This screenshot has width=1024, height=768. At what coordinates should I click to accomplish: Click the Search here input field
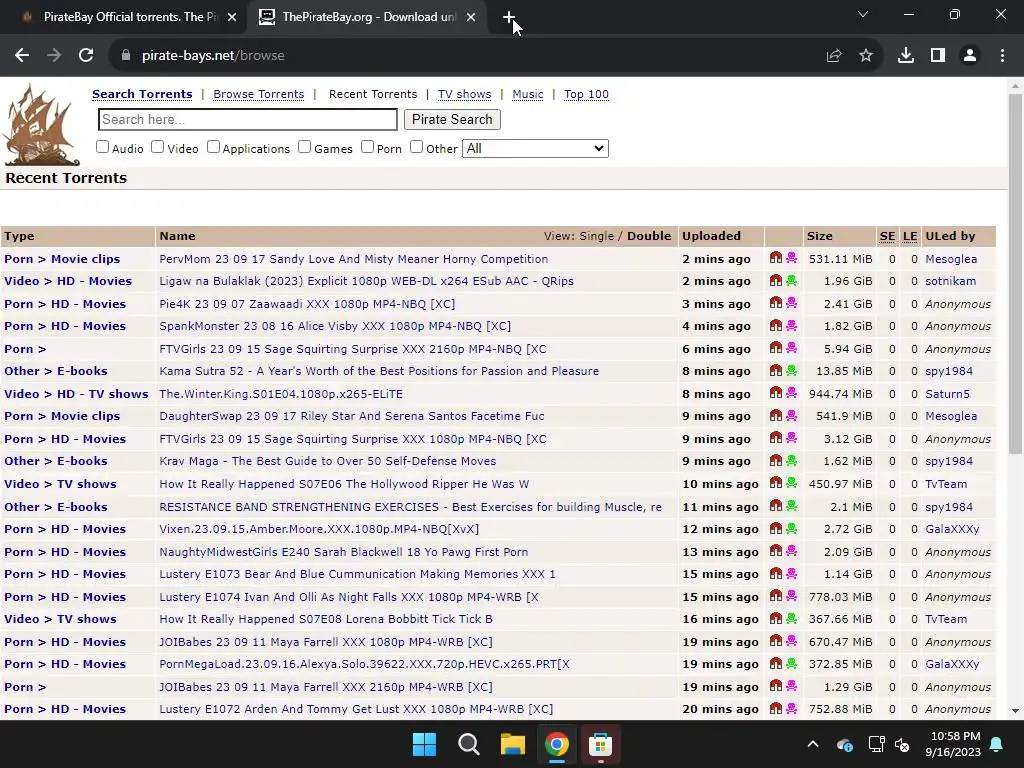[248, 120]
